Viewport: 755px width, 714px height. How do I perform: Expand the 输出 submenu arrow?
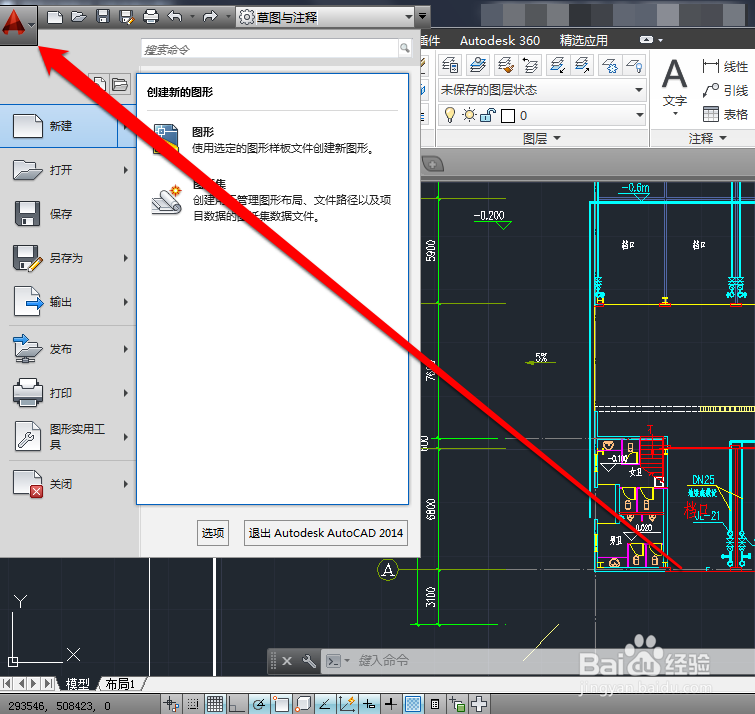click(x=126, y=302)
